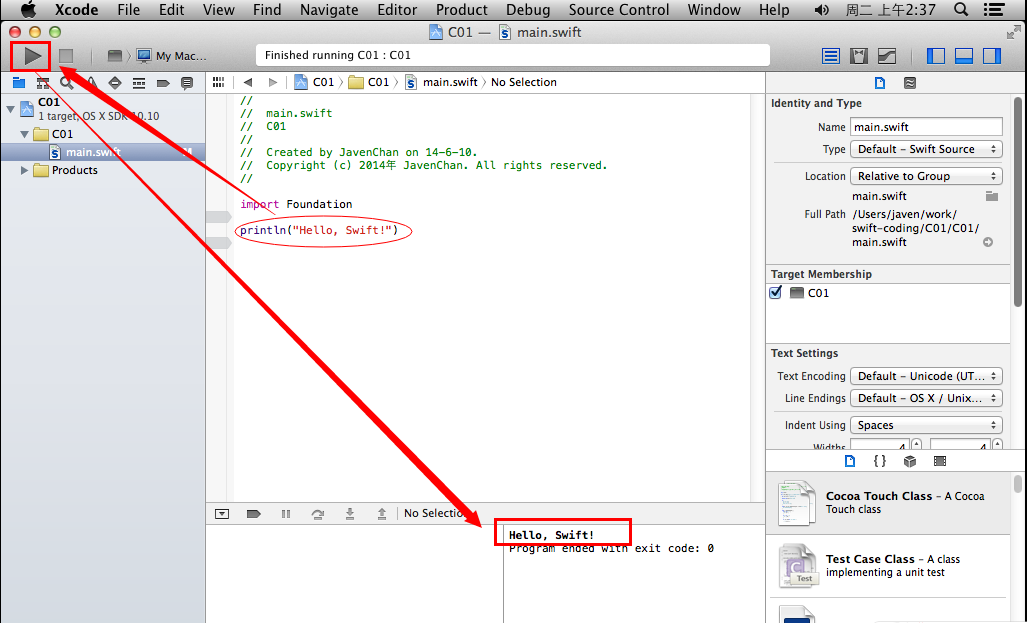Image resolution: width=1027 pixels, height=623 pixels.
Task: Switch to the Version editor
Action: point(887,56)
